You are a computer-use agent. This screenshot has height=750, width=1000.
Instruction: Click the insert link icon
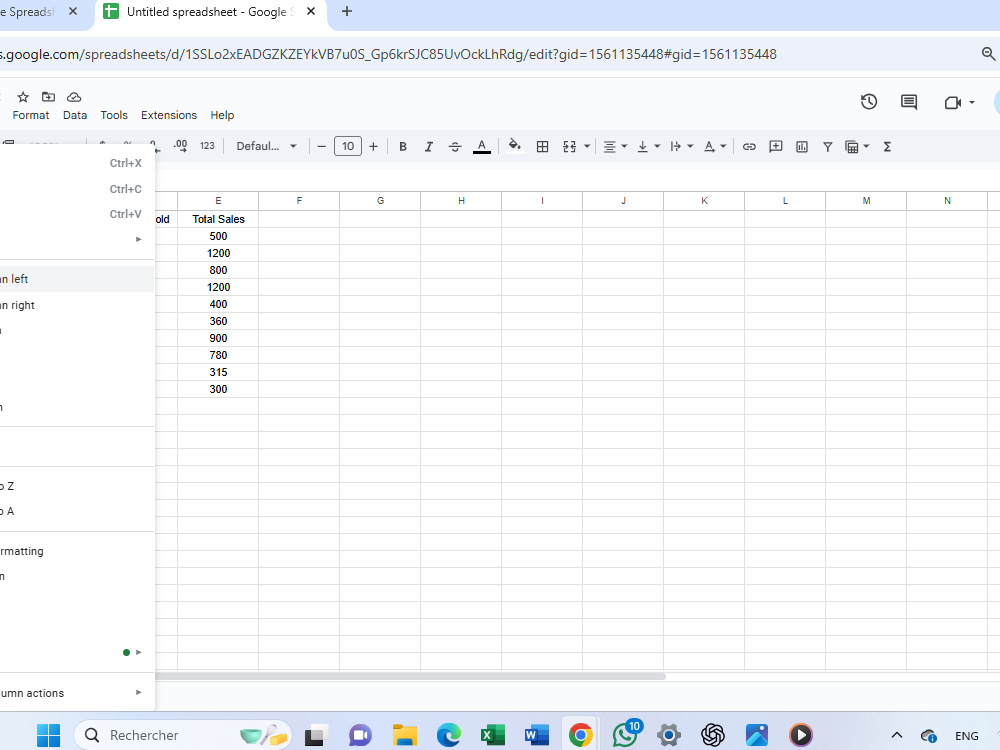[x=749, y=147]
